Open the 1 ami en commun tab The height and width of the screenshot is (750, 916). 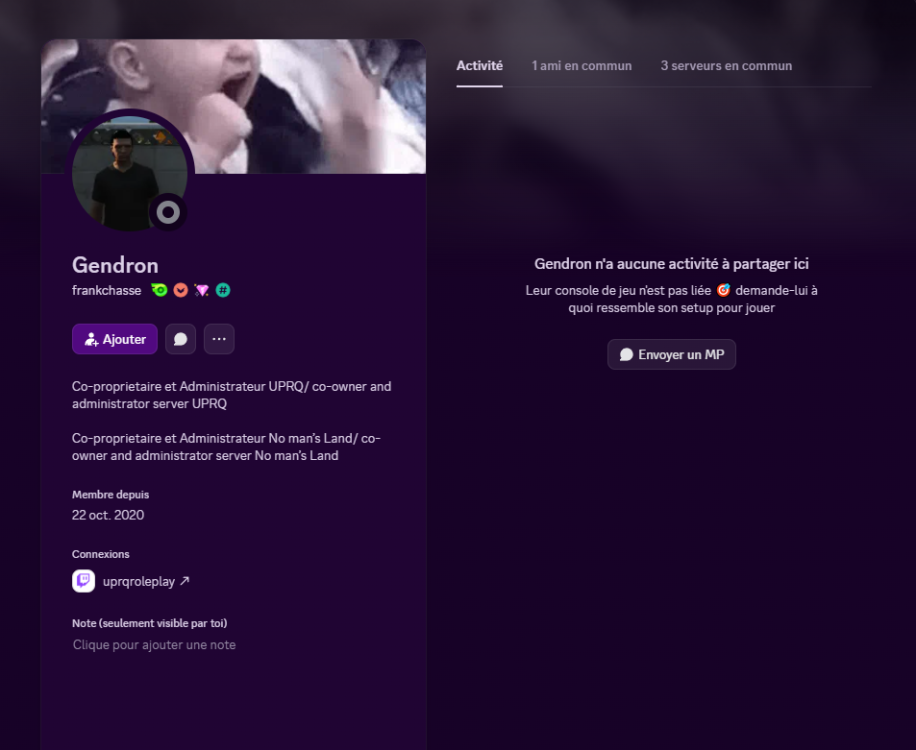pyautogui.click(x=581, y=66)
